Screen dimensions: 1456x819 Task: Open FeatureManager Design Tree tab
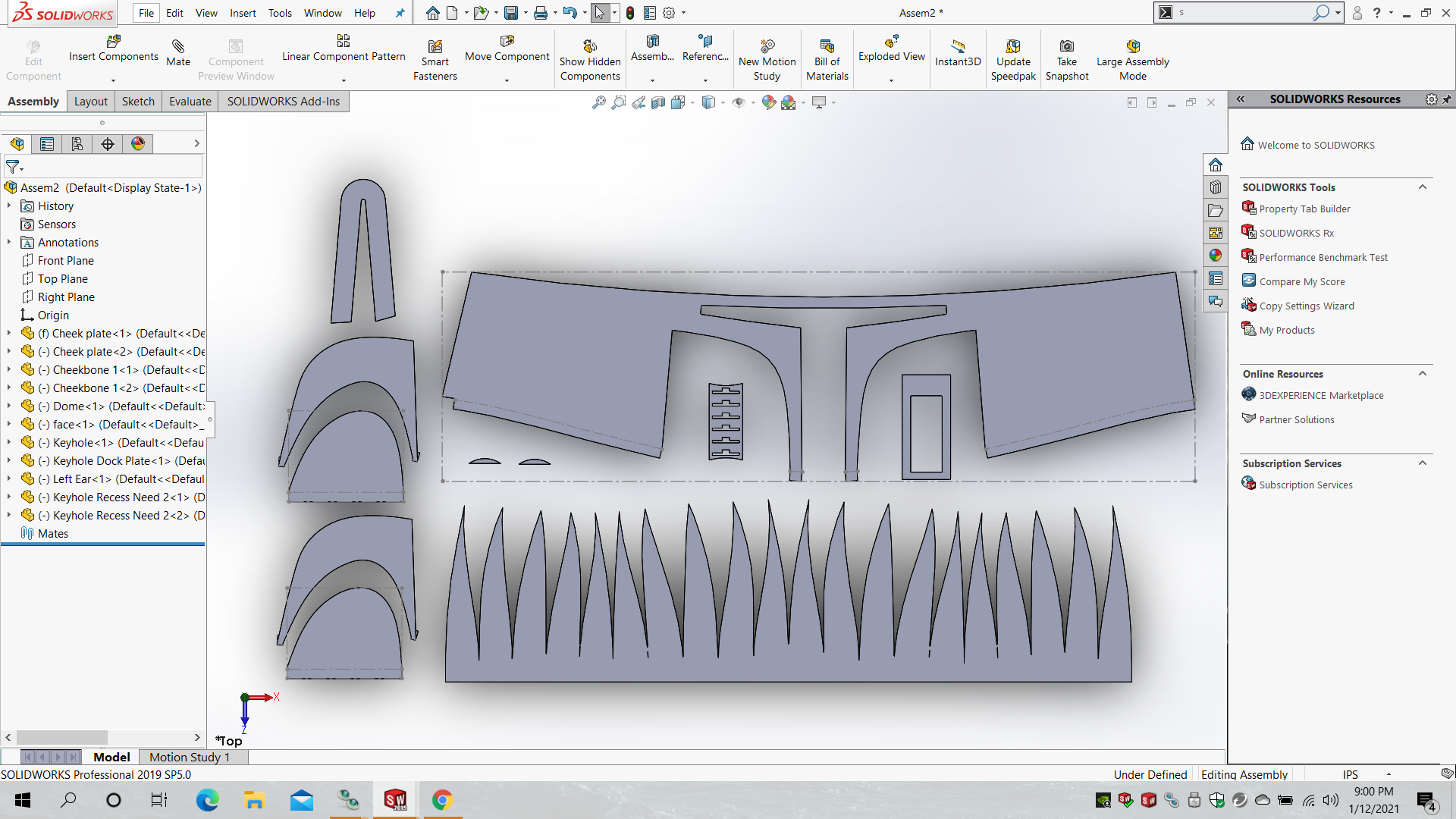coord(17,144)
